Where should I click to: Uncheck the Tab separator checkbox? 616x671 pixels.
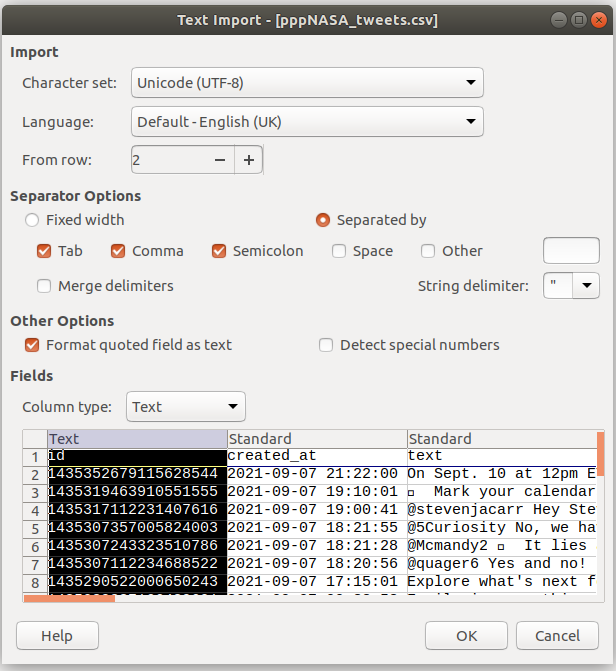click(44, 251)
